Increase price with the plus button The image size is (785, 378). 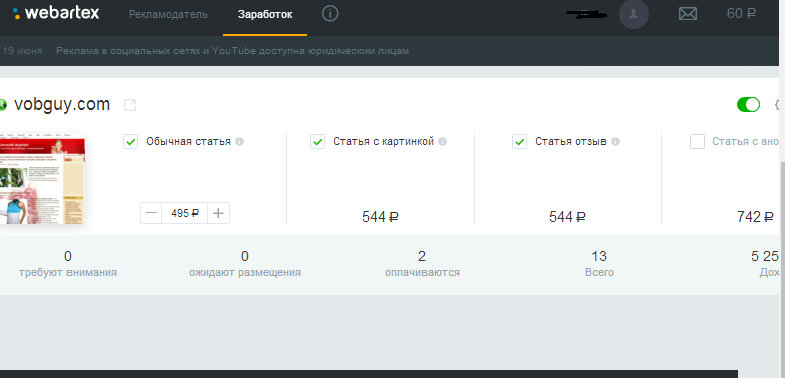[218, 213]
